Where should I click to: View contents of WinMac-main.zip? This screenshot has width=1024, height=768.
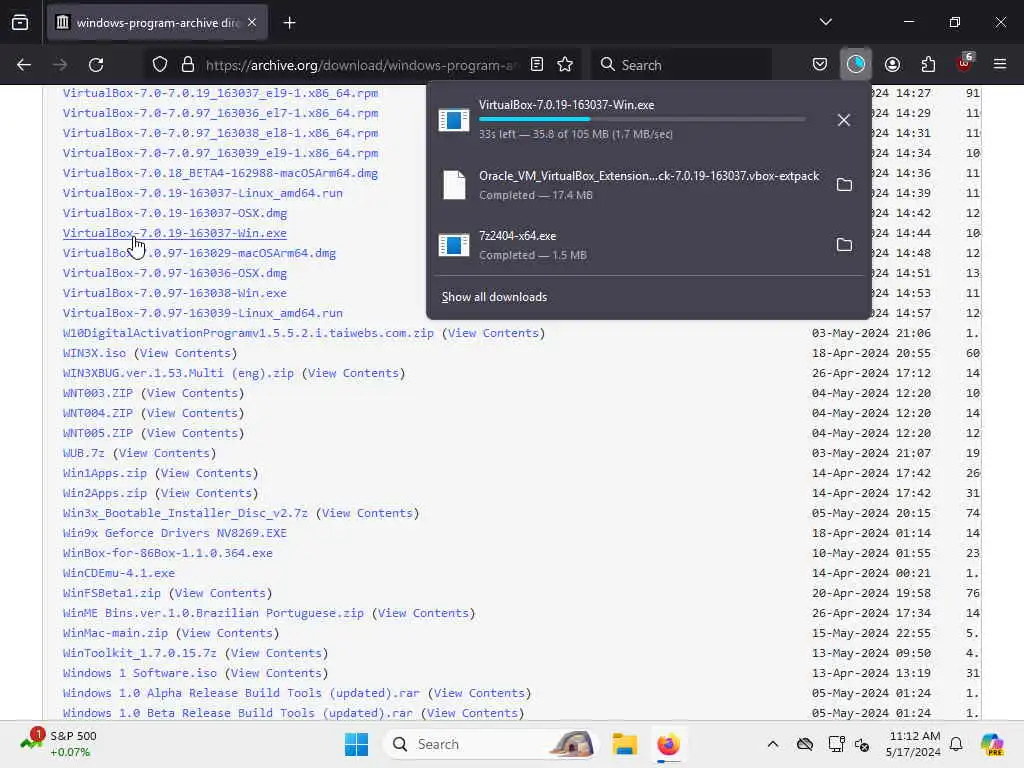tap(227, 633)
